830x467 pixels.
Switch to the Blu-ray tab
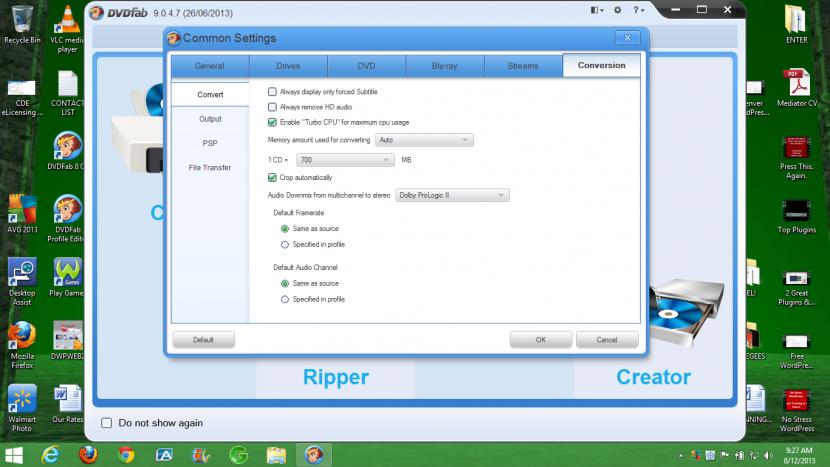tap(445, 66)
